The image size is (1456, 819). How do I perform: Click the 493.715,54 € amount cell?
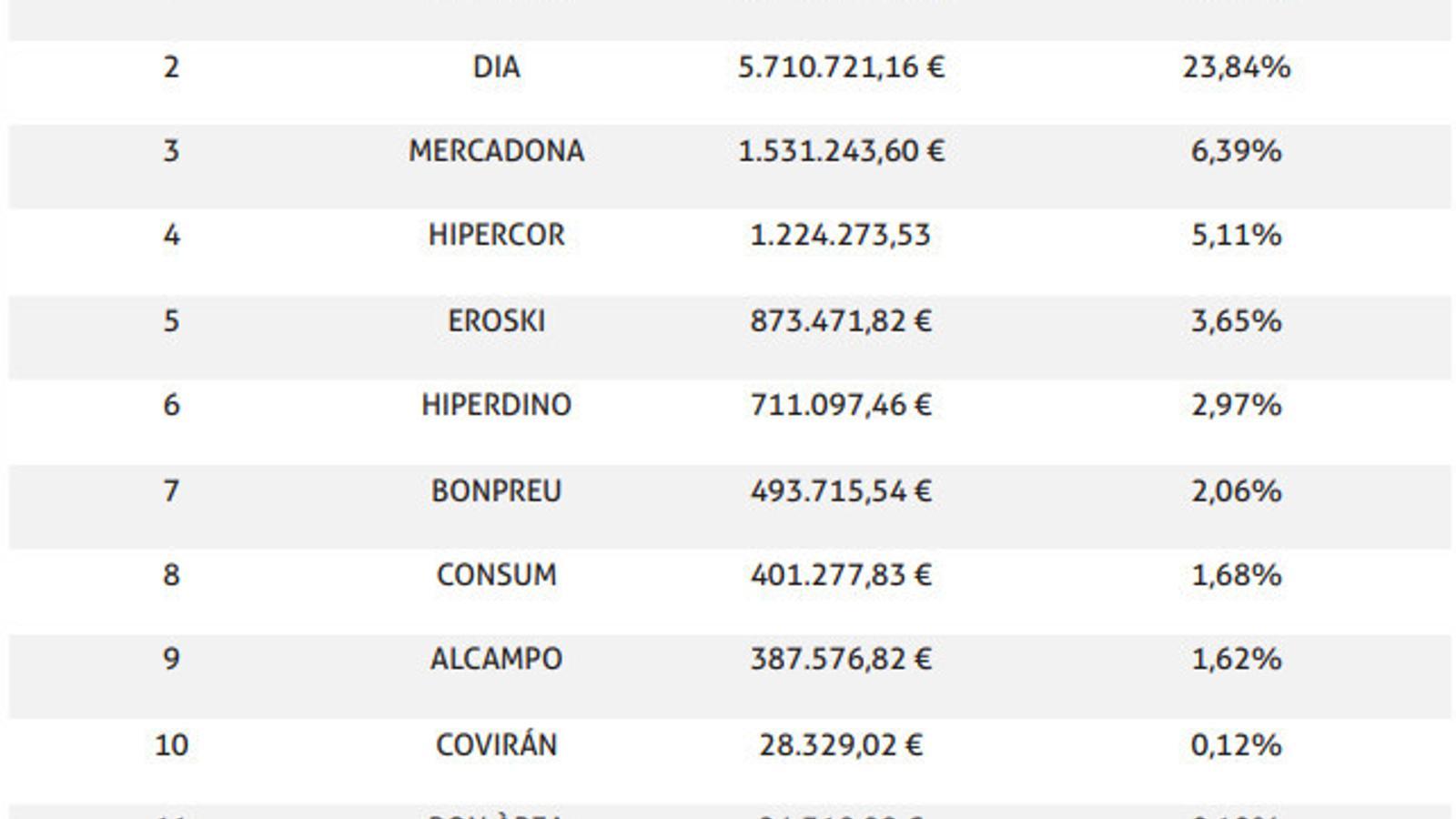point(841,491)
